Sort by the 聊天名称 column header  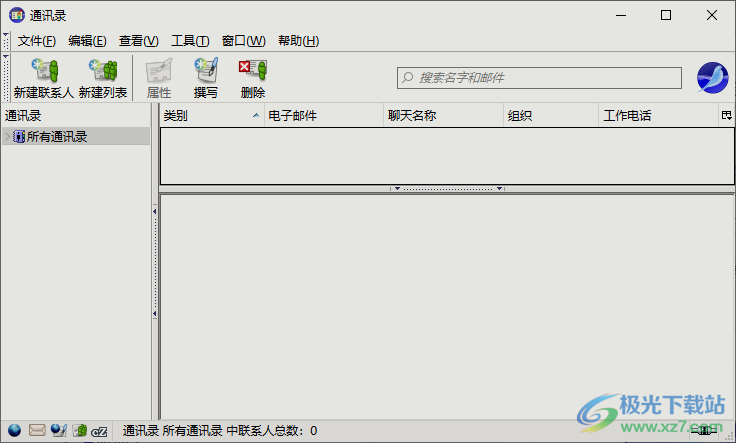click(x=443, y=115)
